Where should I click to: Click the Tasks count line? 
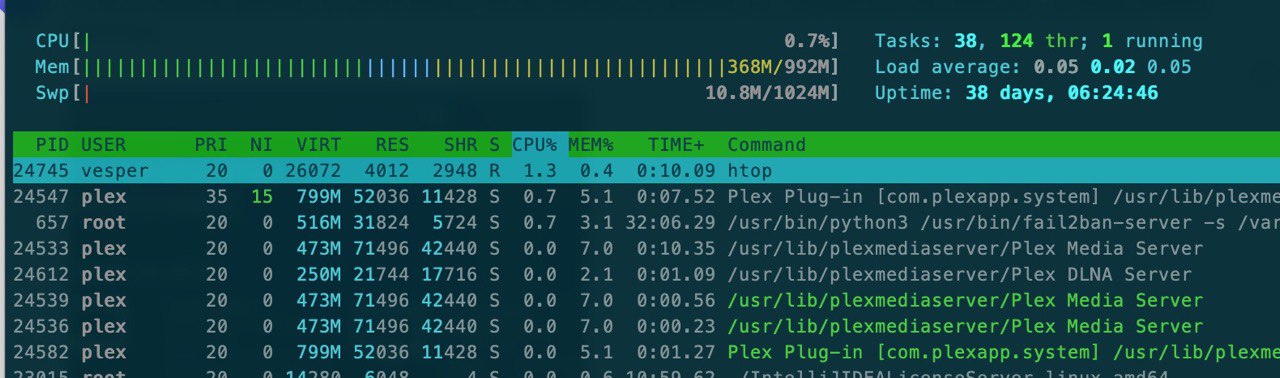(x=1038, y=41)
